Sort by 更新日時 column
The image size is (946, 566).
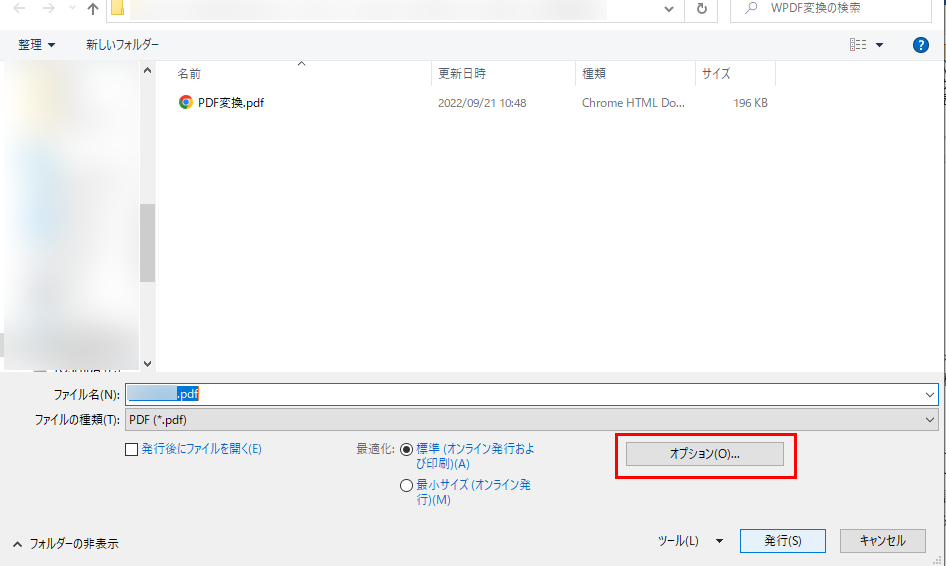tap(462, 74)
